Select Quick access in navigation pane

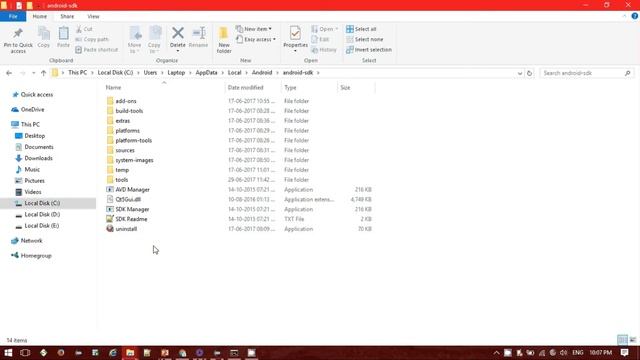tap(37, 94)
